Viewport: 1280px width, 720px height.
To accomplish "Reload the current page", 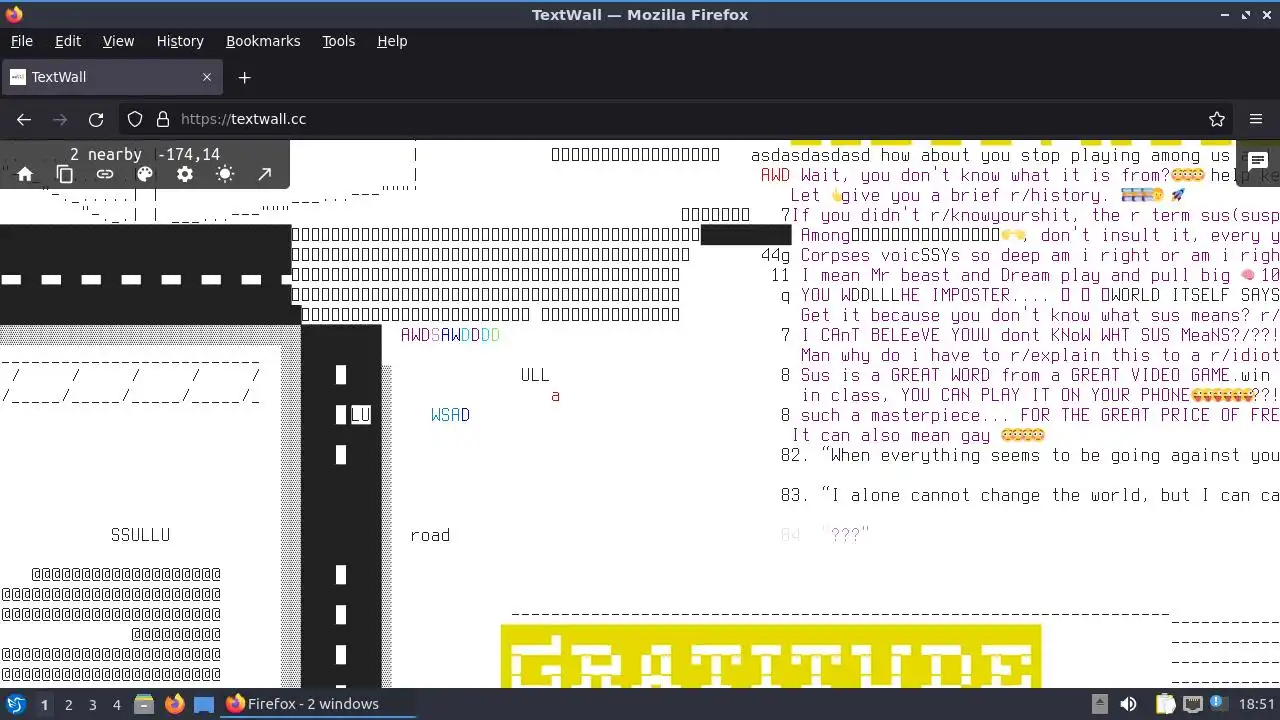I will (x=96, y=119).
